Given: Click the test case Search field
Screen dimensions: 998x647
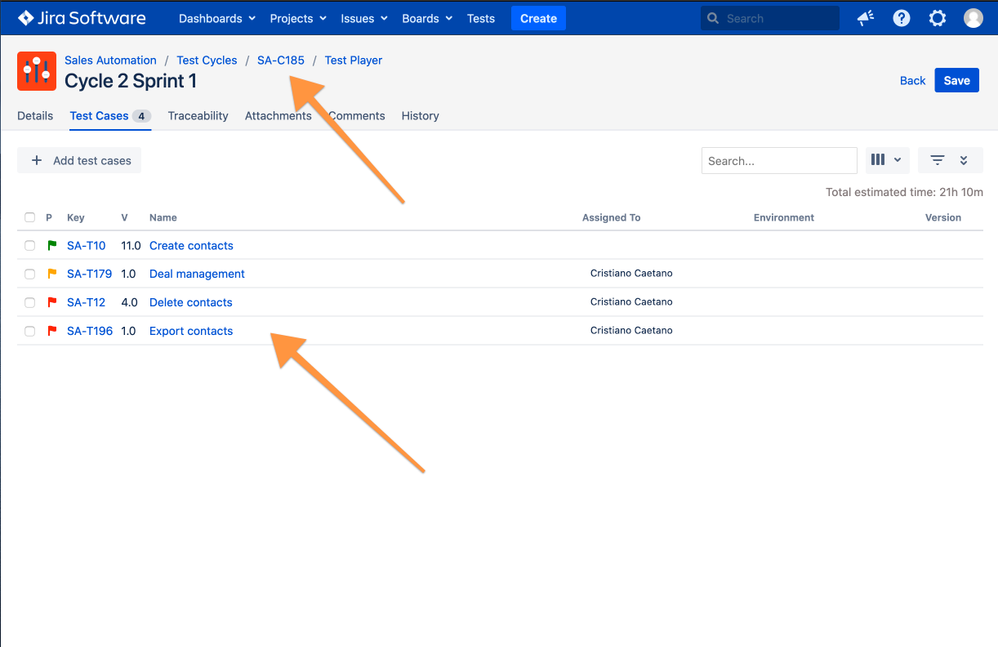Looking at the screenshot, I should (779, 160).
